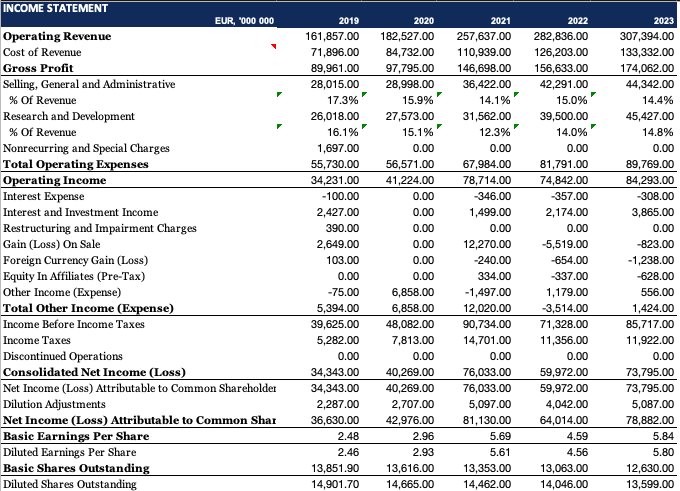Select 2023 Research and Development value 45,427.00

coord(650,117)
